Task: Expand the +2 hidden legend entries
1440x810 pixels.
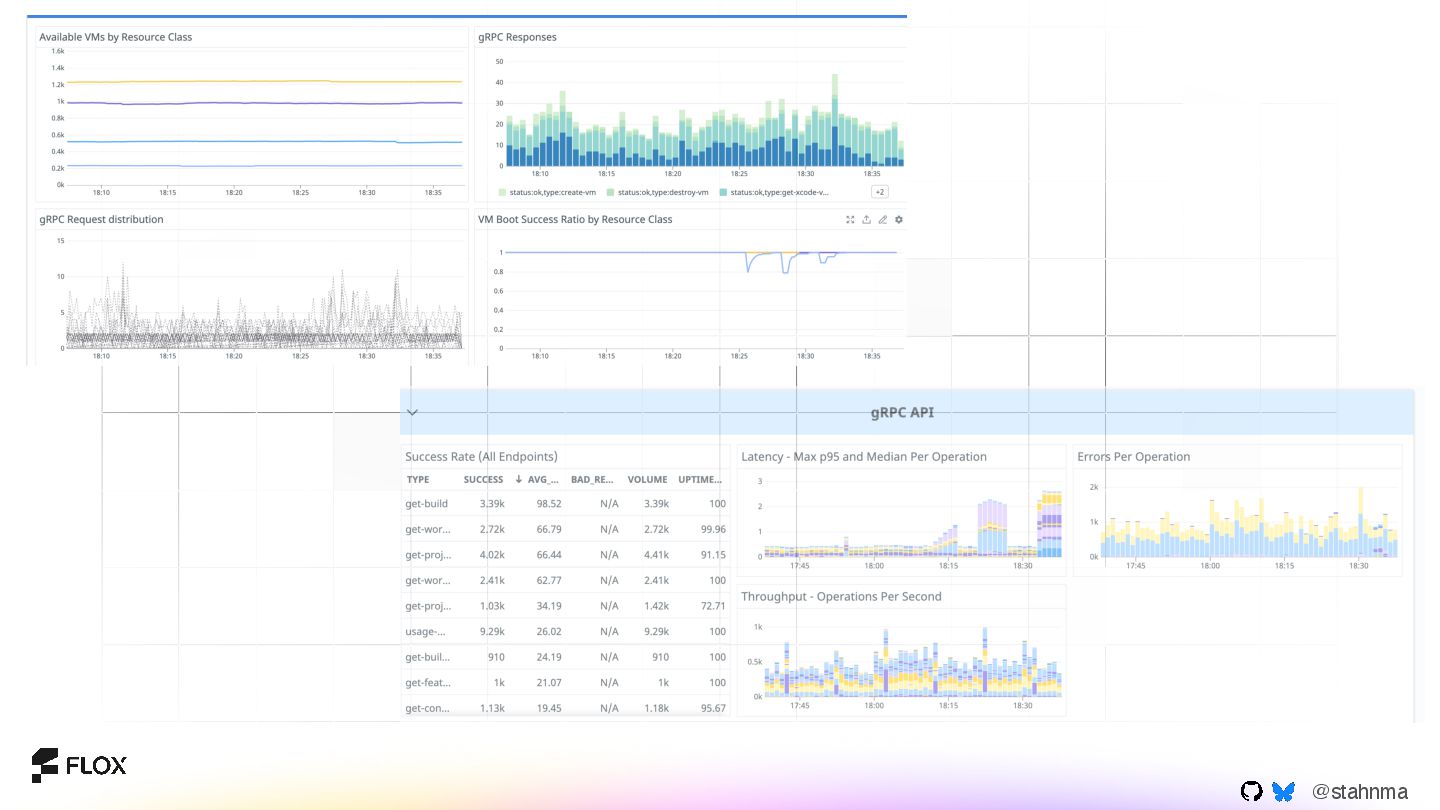Action: coord(880,192)
